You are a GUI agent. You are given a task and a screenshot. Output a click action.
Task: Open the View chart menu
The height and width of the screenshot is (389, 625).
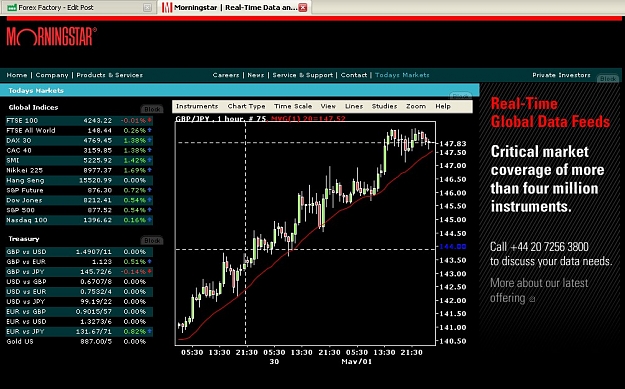click(328, 106)
